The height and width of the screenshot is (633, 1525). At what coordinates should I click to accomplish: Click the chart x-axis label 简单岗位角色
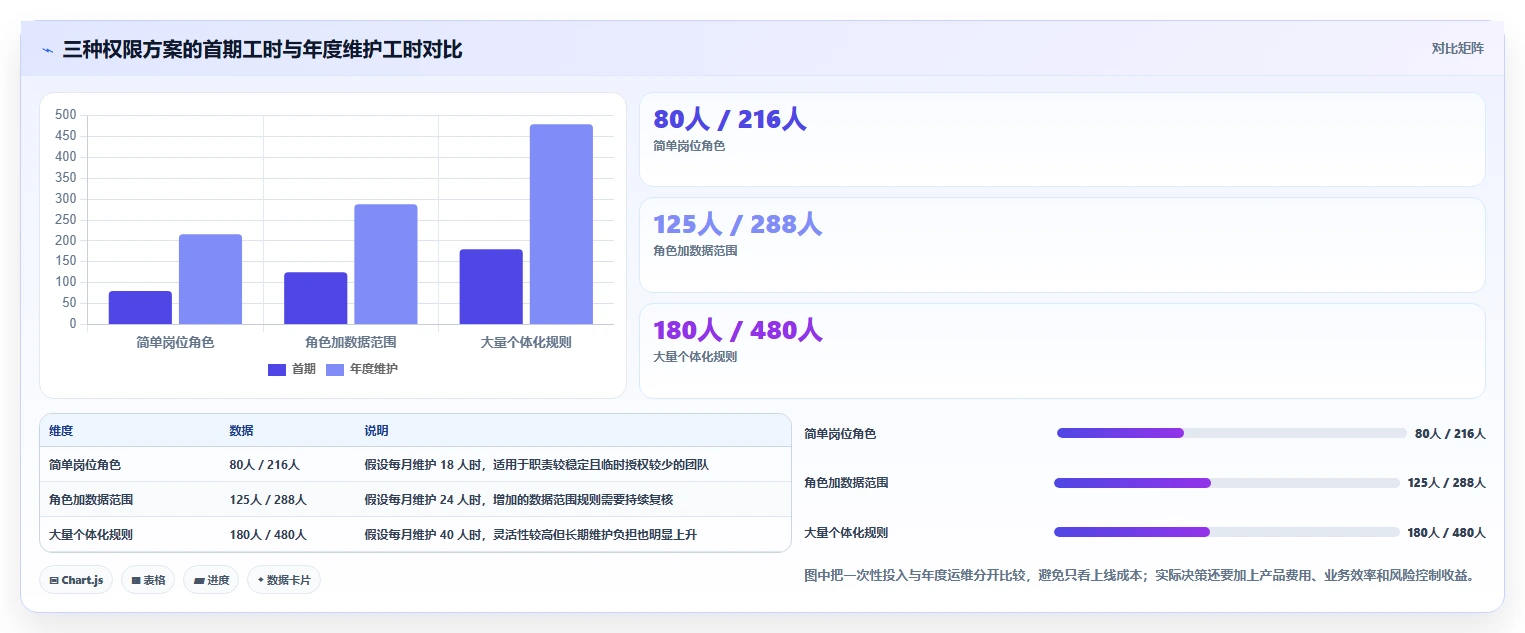[x=175, y=342]
